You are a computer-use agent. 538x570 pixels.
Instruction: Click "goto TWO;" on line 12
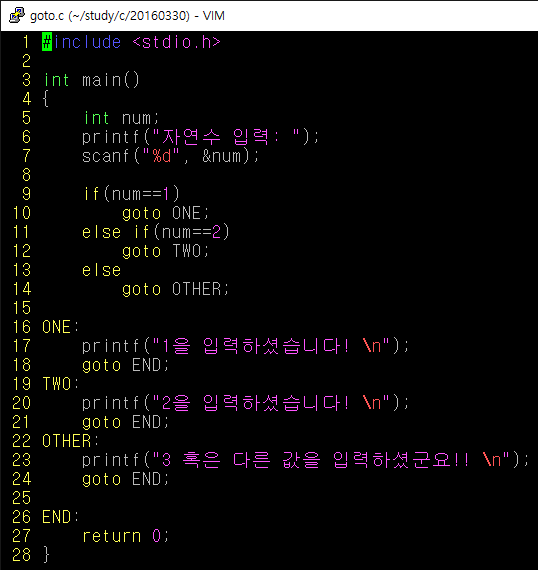tap(165, 251)
